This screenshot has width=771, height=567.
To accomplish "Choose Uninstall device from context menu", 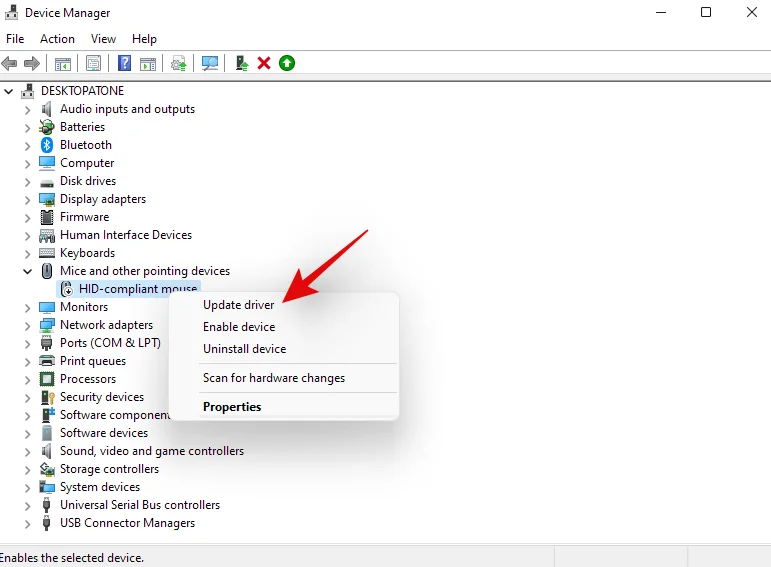I will (x=244, y=349).
